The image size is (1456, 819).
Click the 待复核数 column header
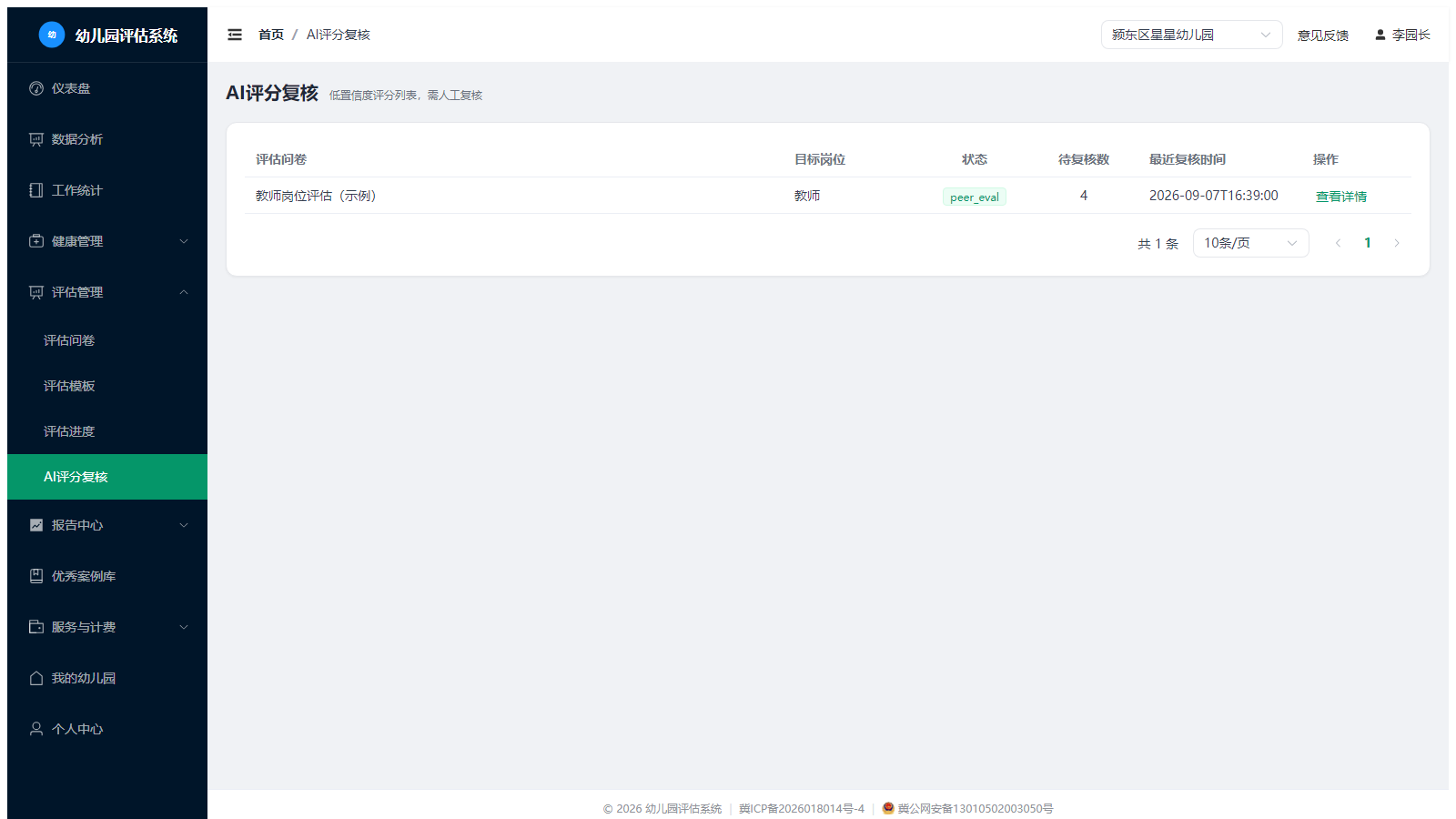1083,159
